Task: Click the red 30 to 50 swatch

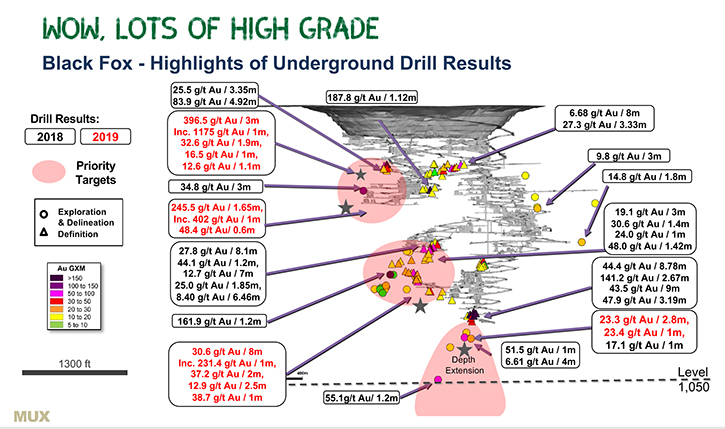Action: pyautogui.click(x=57, y=301)
